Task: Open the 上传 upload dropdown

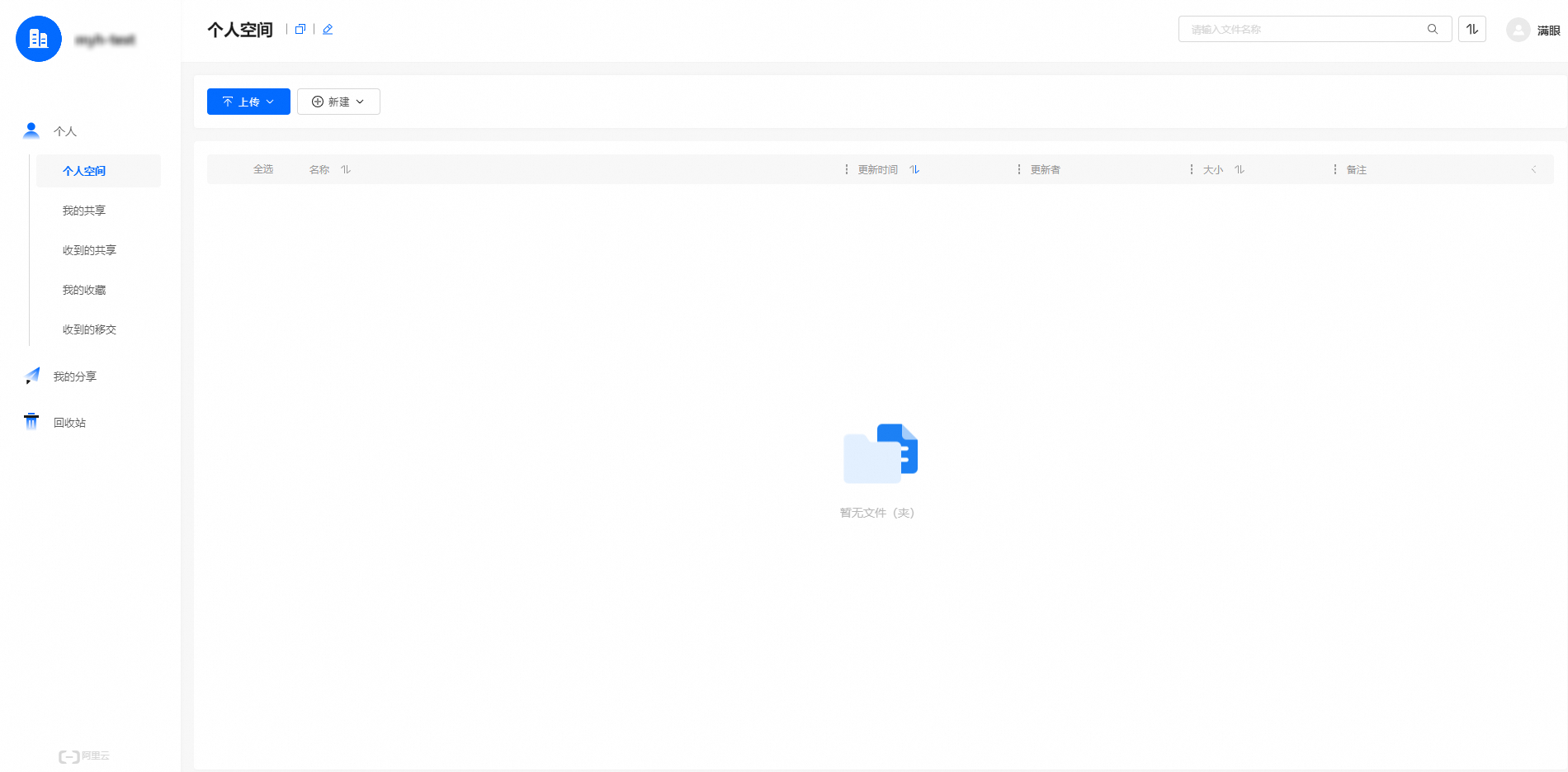Action: (x=248, y=102)
